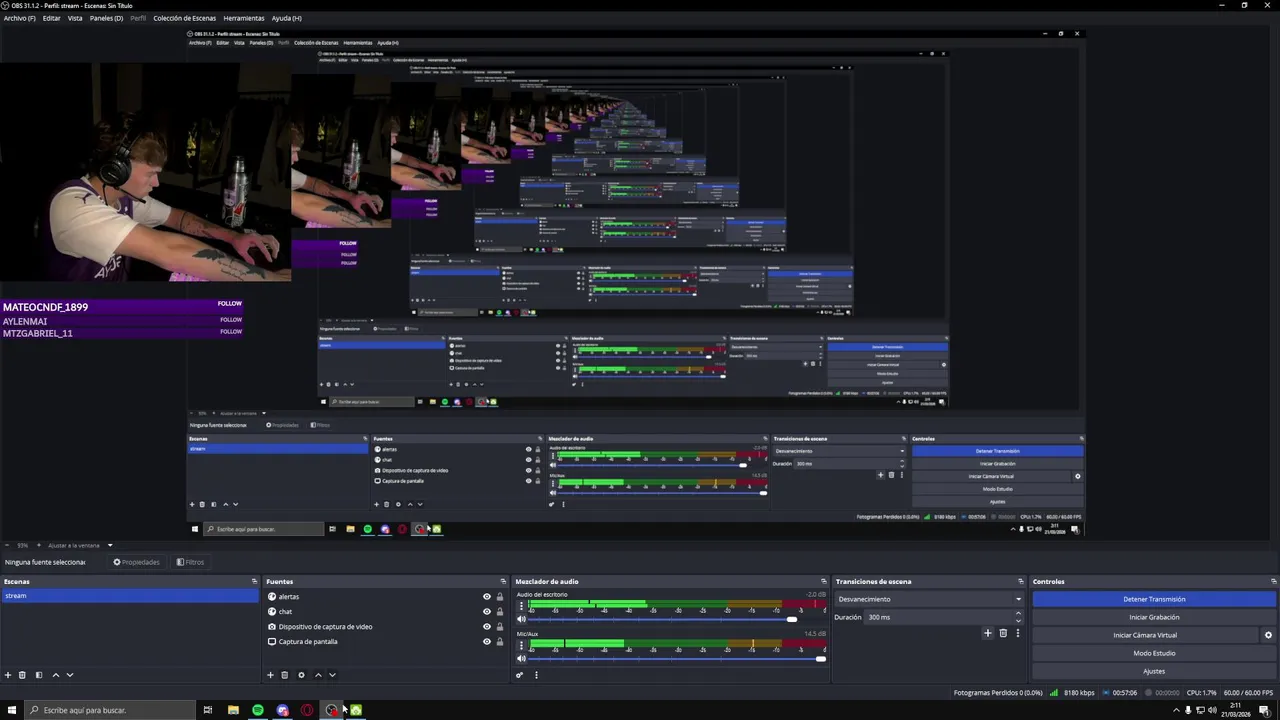Open the Vista menu
Image resolution: width=1280 pixels, height=720 pixels.
tap(75, 18)
